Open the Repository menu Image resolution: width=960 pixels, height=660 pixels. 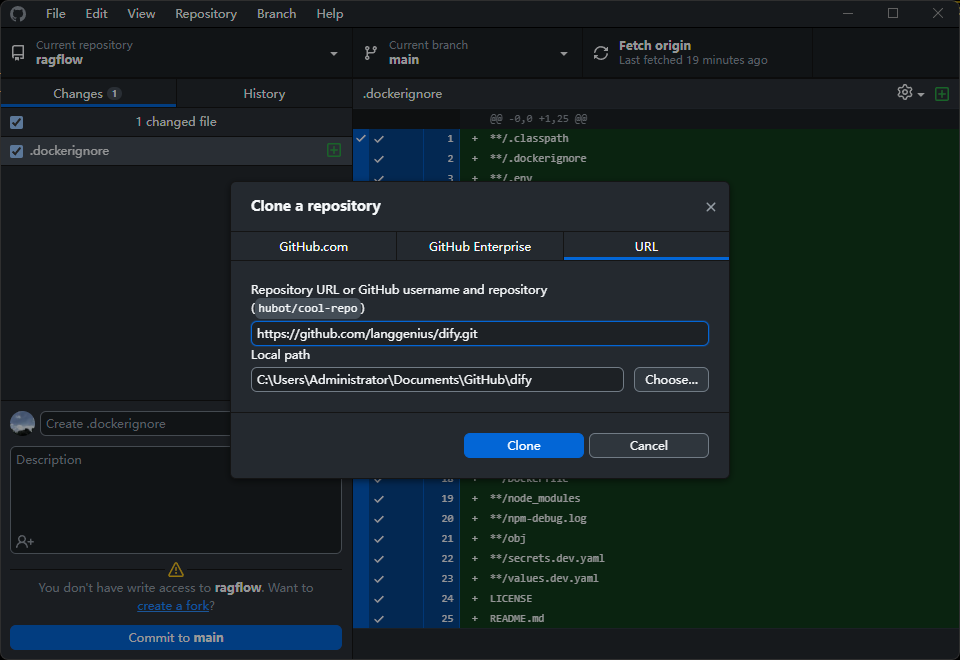point(206,13)
